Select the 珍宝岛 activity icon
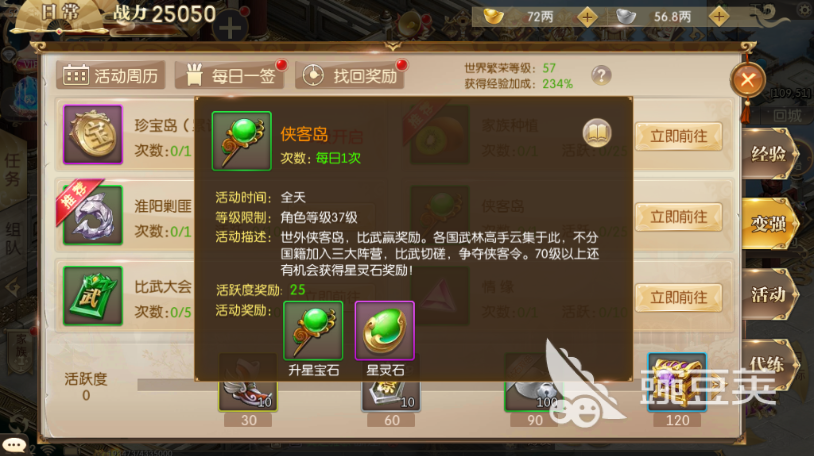The height and width of the screenshot is (456, 814). tap(93, 135)
